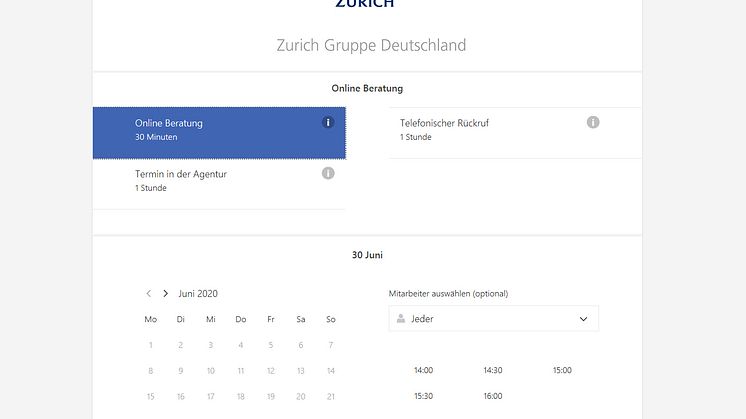Click the Sa weekday header

301,319
